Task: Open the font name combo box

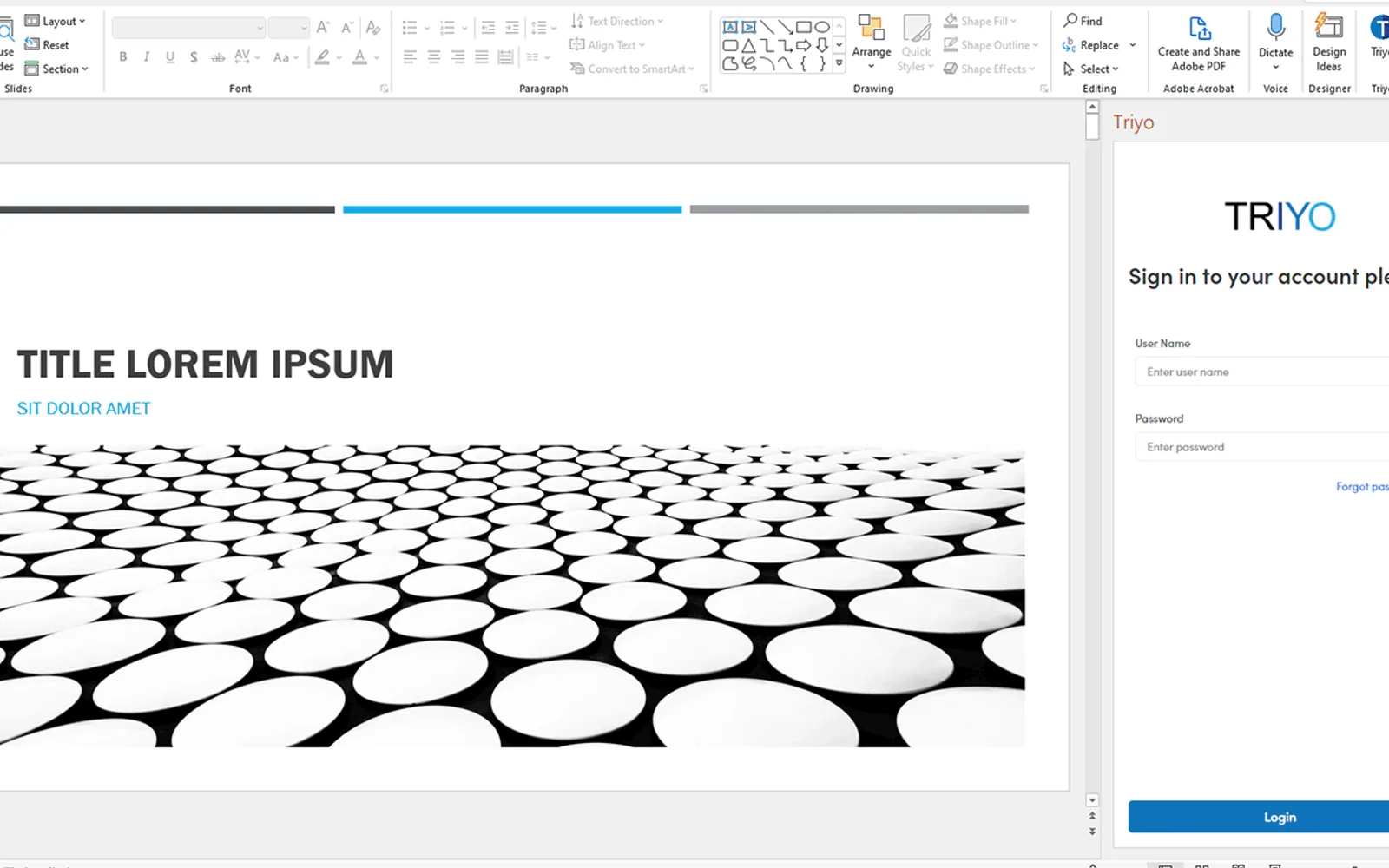Action: point(188,28)
